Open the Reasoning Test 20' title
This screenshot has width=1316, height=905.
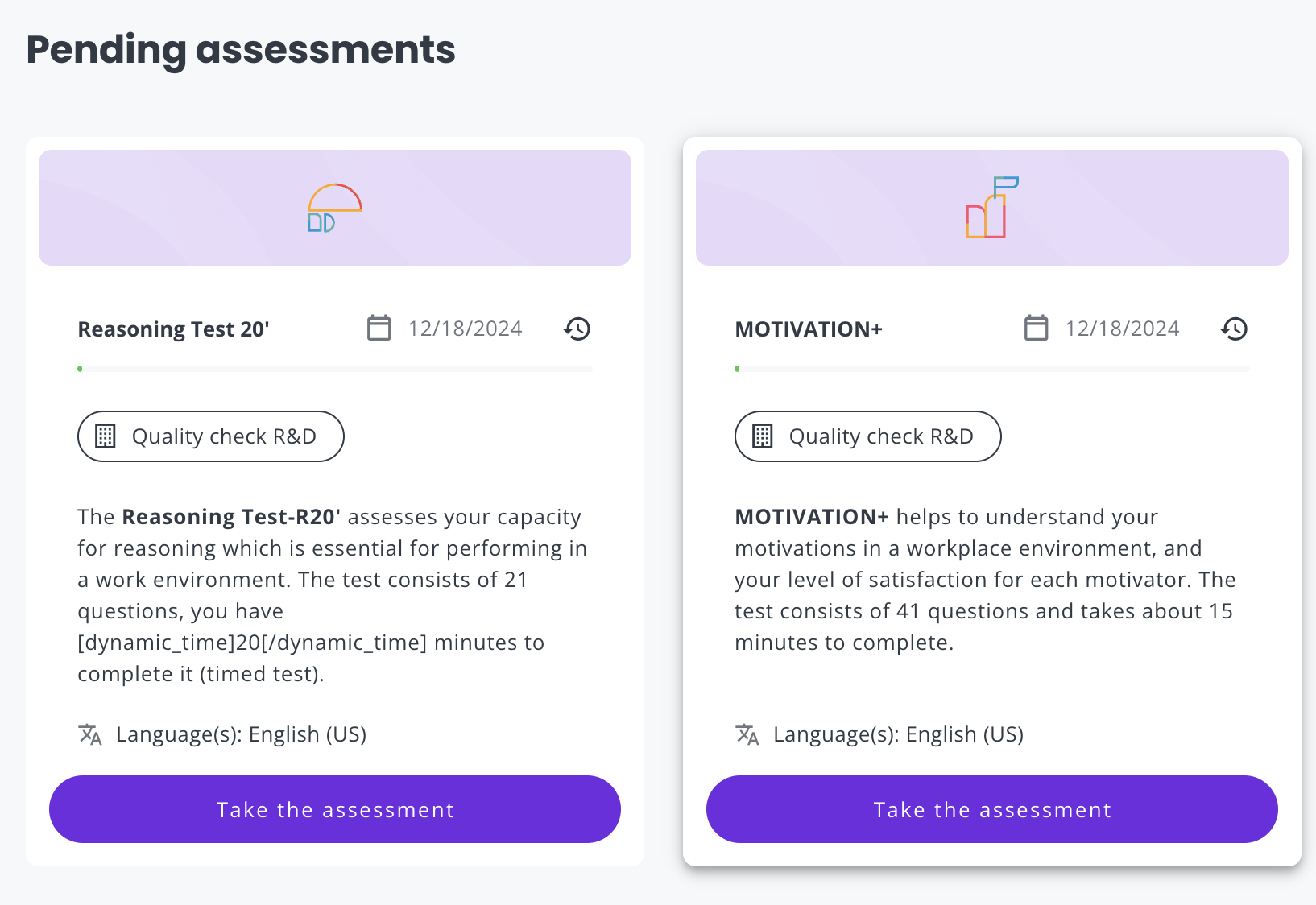click(173, 329)
